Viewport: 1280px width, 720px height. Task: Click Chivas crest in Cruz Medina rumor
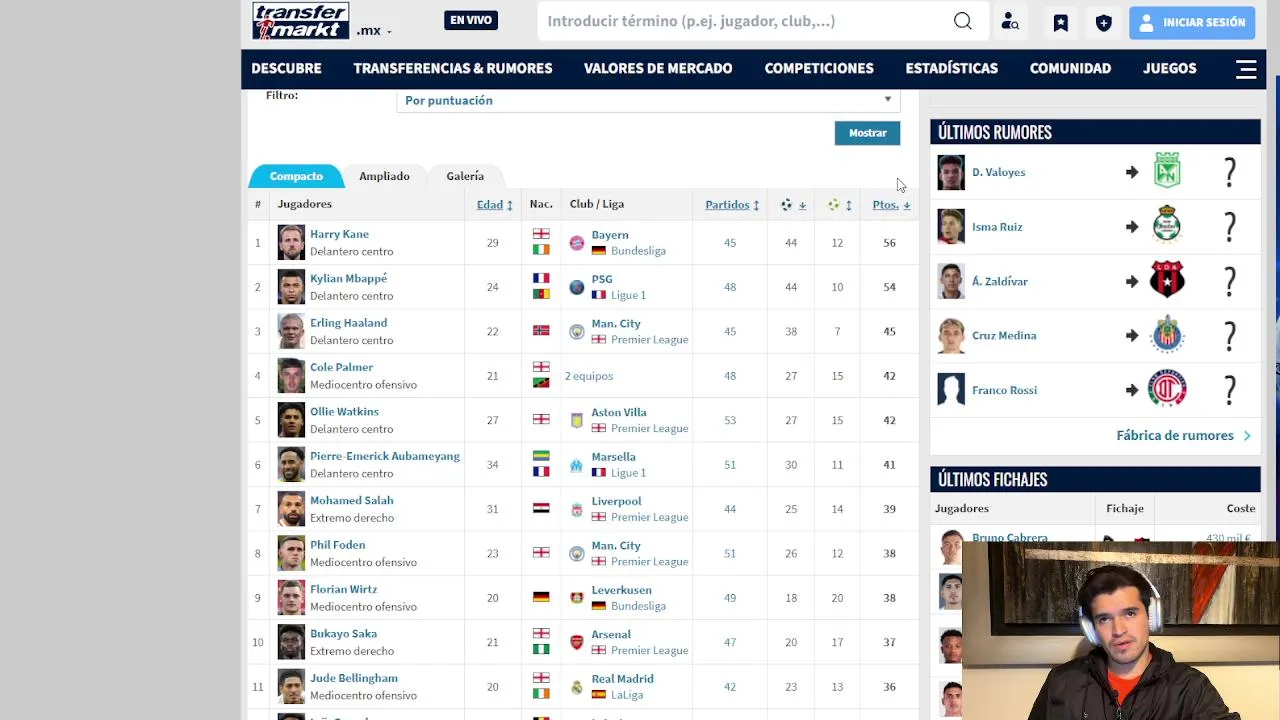point(1167,336)
